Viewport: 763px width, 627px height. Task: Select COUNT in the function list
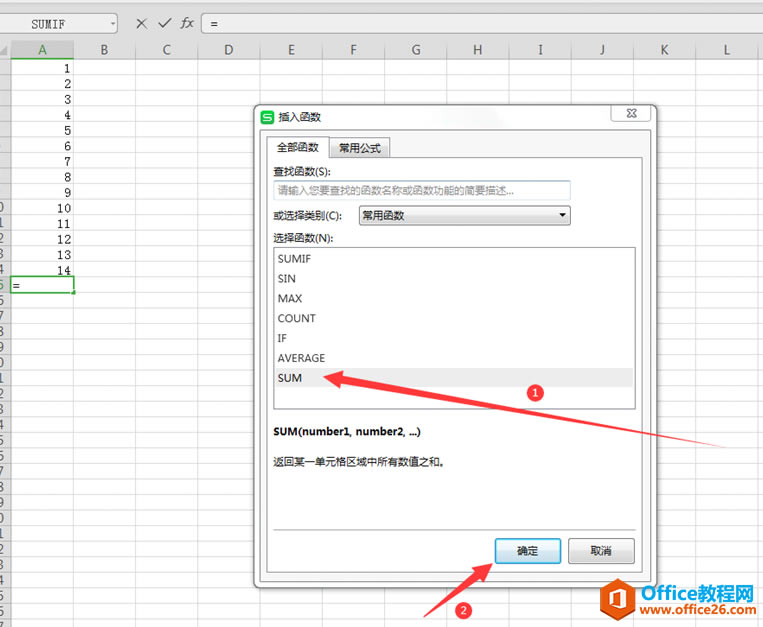(x=454, y=318)
